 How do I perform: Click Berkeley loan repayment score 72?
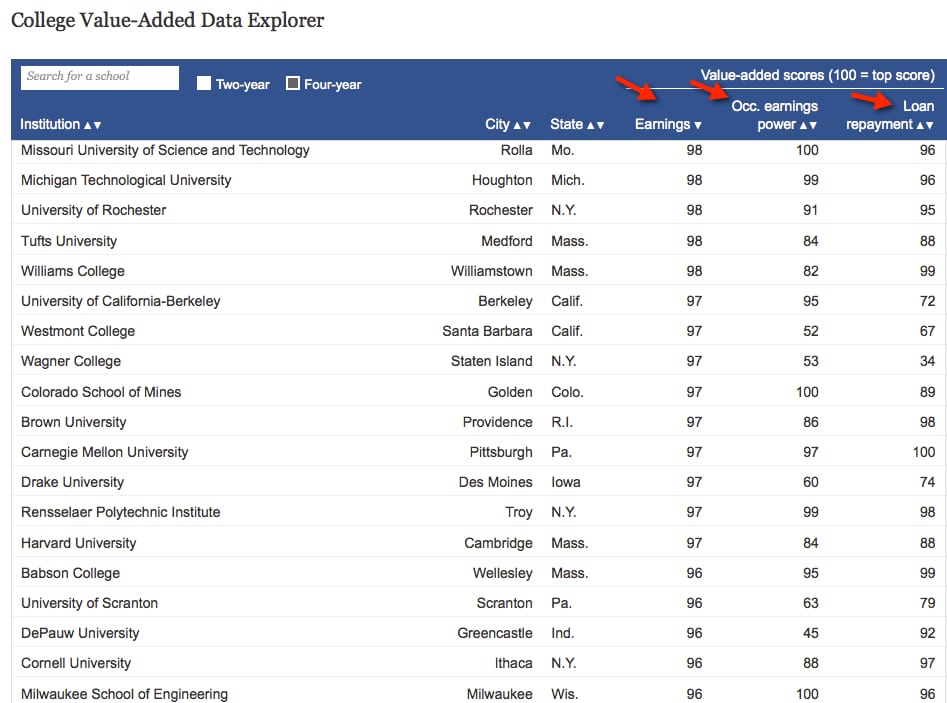tap(927, 301)
